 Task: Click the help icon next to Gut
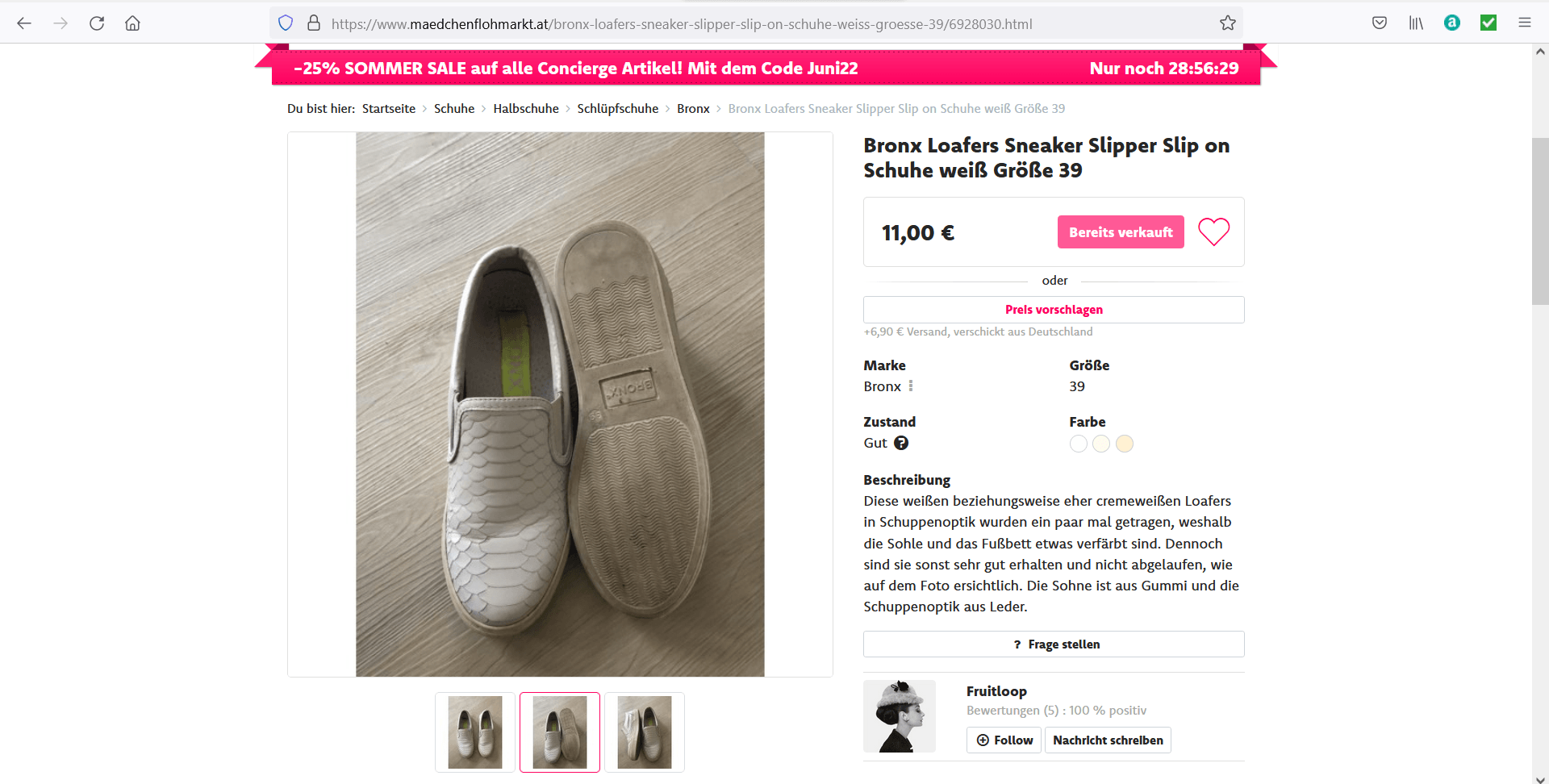(901, 443)
